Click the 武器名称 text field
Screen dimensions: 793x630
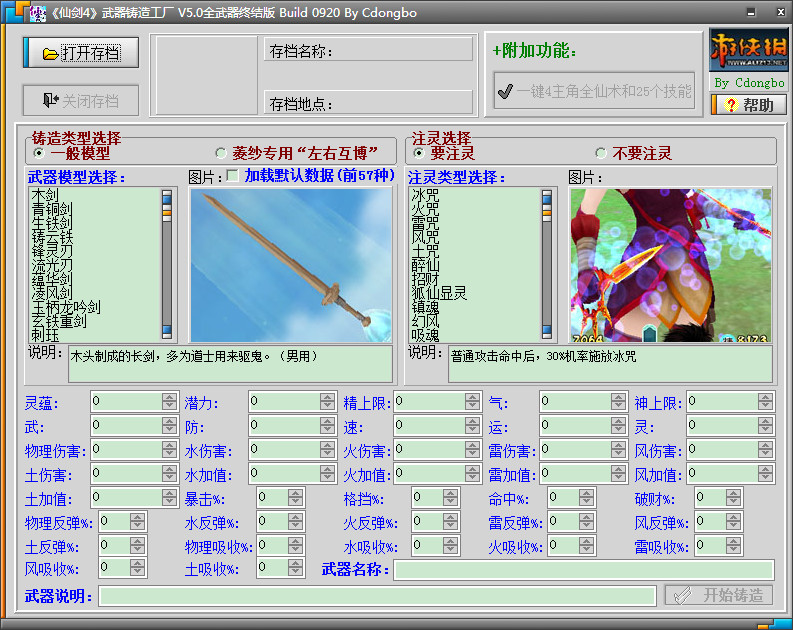point(584,570)
